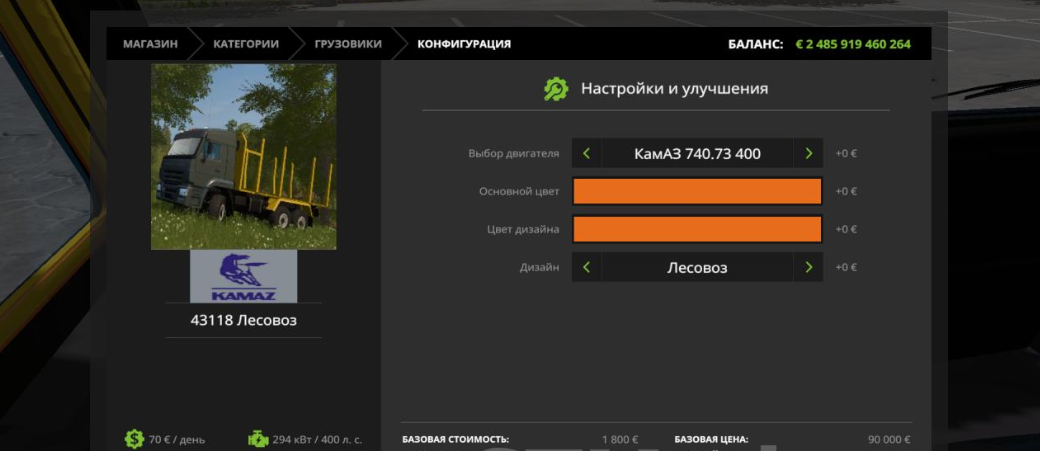
Task: Click the truck preview image
Action: 243,157
